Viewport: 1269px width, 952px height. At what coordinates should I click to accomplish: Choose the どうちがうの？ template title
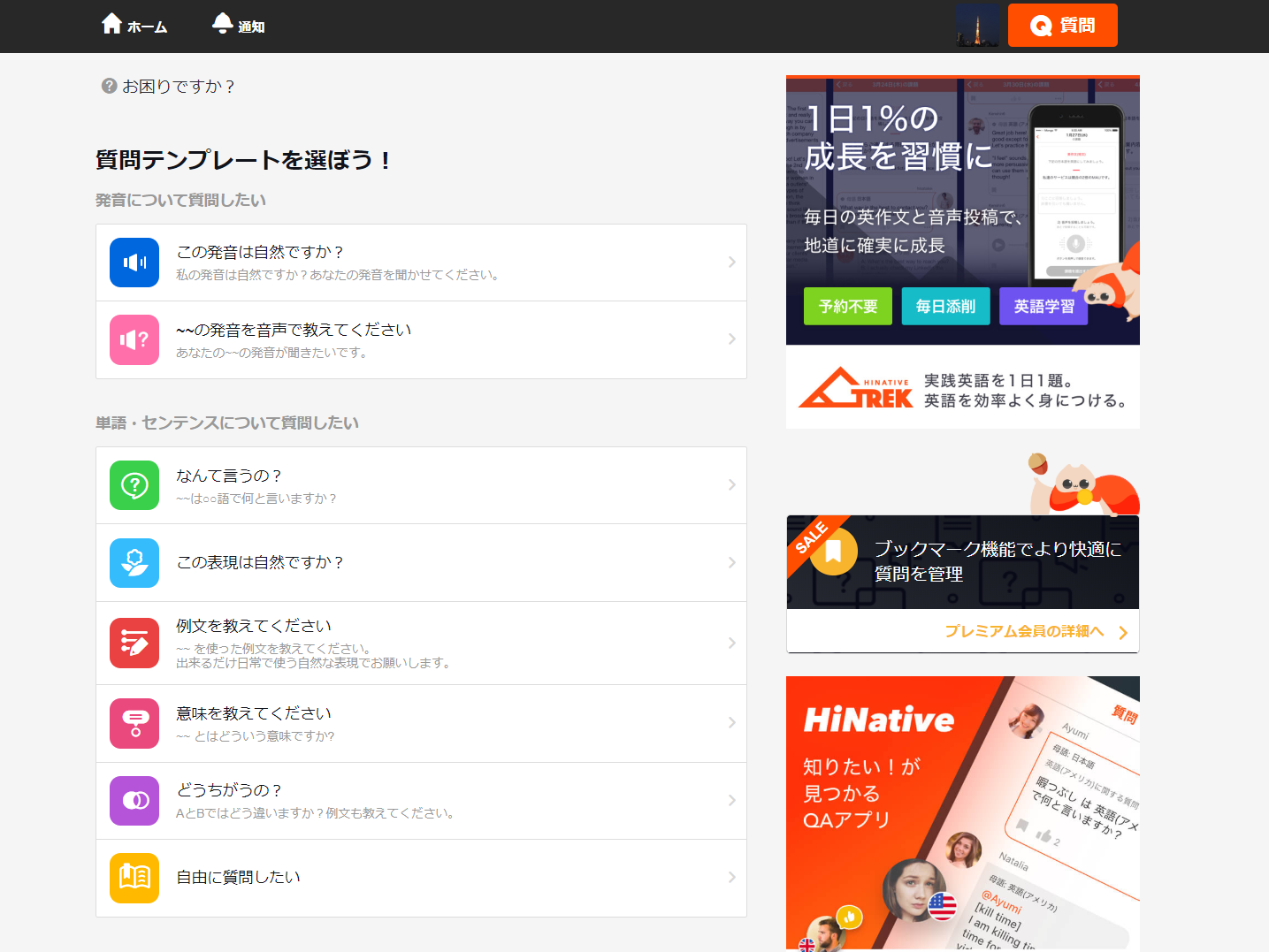tap(228, 790)
